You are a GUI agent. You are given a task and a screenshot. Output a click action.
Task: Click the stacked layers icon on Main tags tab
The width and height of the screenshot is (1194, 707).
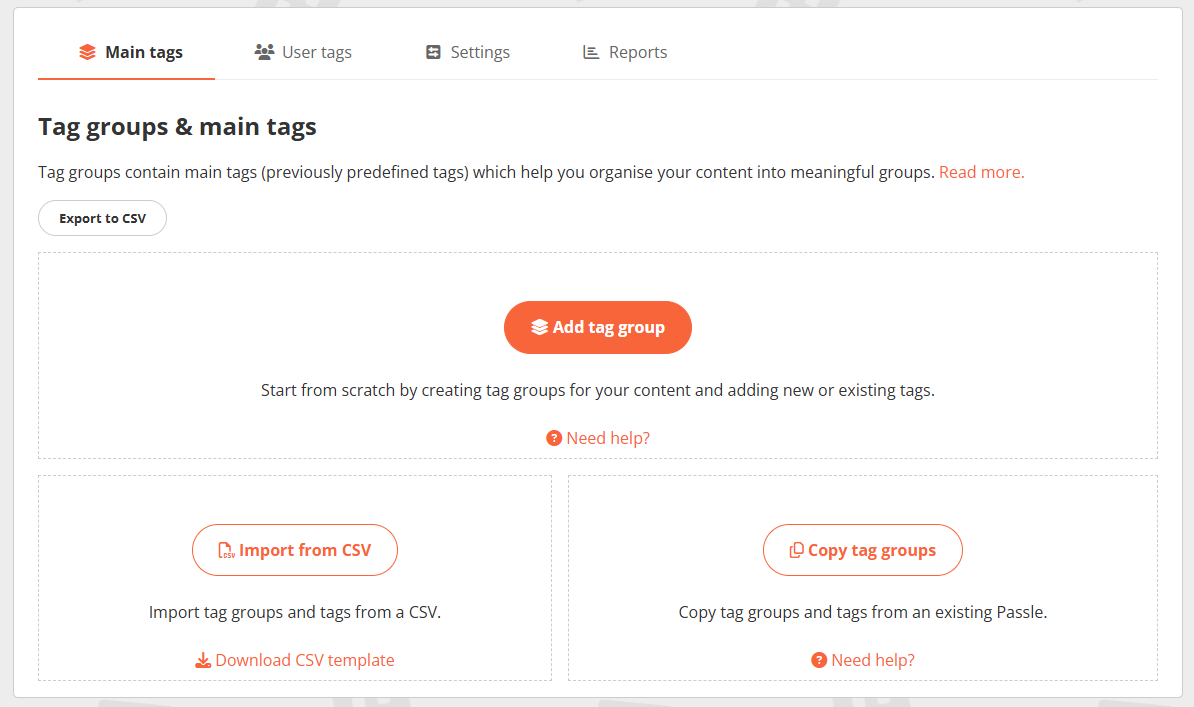[87, 52]
